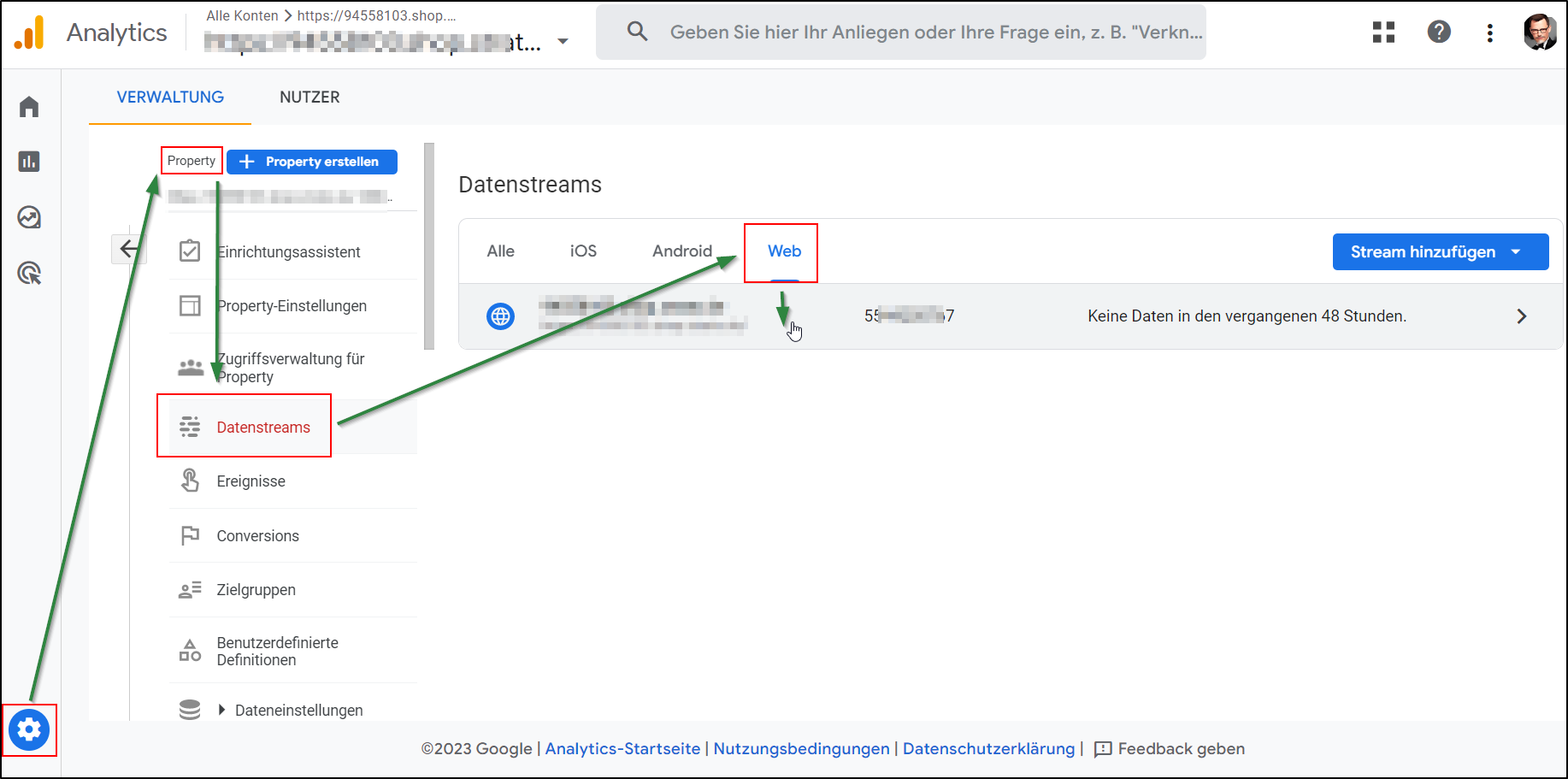Switch to the NUTZER tab
Image resolution: width=1568 pixels, height=779 pixels.
(x=309, y=97)
